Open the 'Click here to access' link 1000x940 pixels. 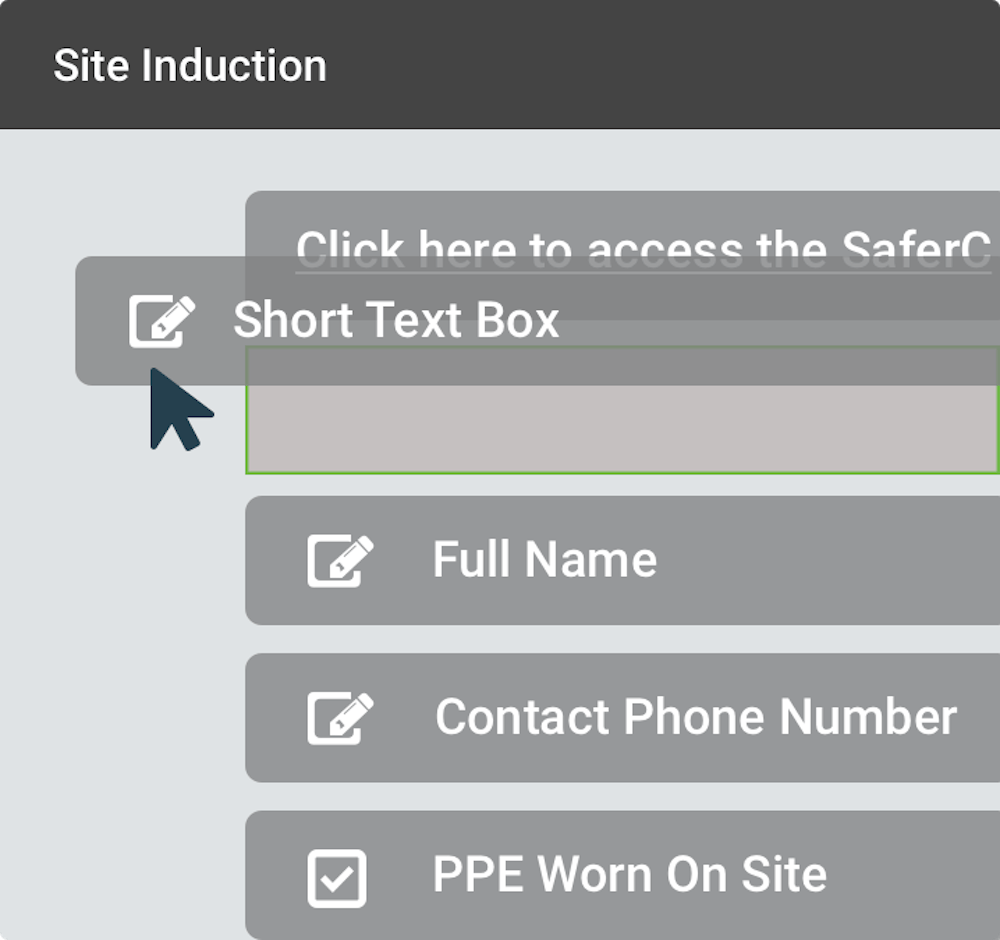(x=643, y=249)
